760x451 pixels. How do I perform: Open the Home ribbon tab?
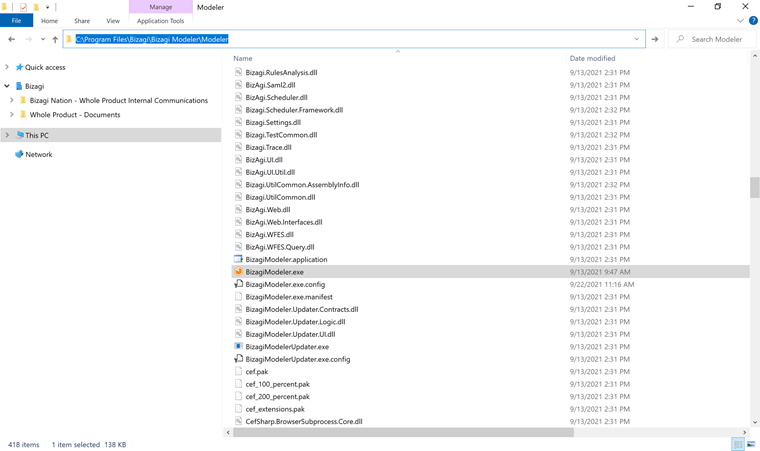click(49, 21)
